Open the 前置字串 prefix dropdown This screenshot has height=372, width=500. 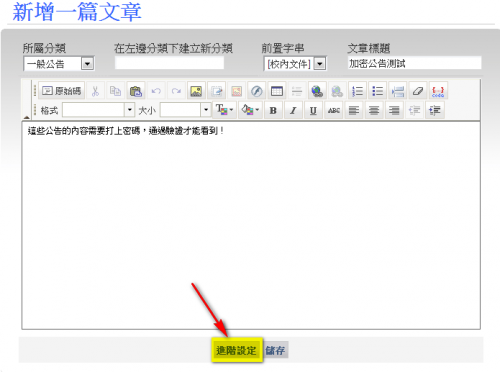click(320, 64)
